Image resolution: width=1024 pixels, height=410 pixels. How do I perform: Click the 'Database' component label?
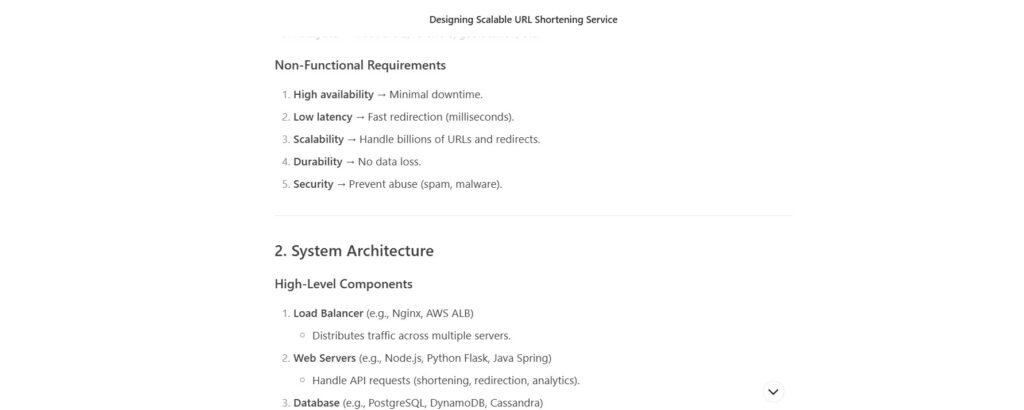[316, 403]
